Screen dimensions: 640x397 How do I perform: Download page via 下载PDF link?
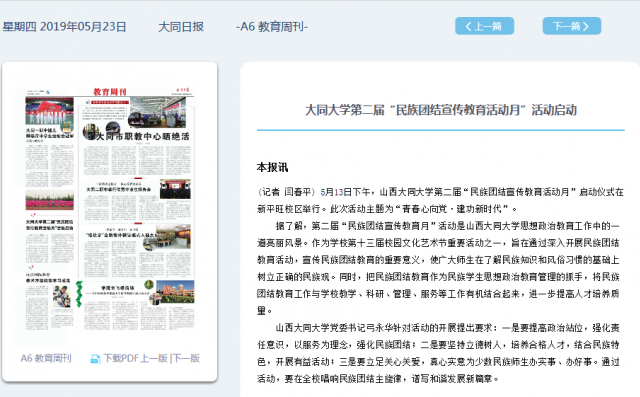click(121, 358)
